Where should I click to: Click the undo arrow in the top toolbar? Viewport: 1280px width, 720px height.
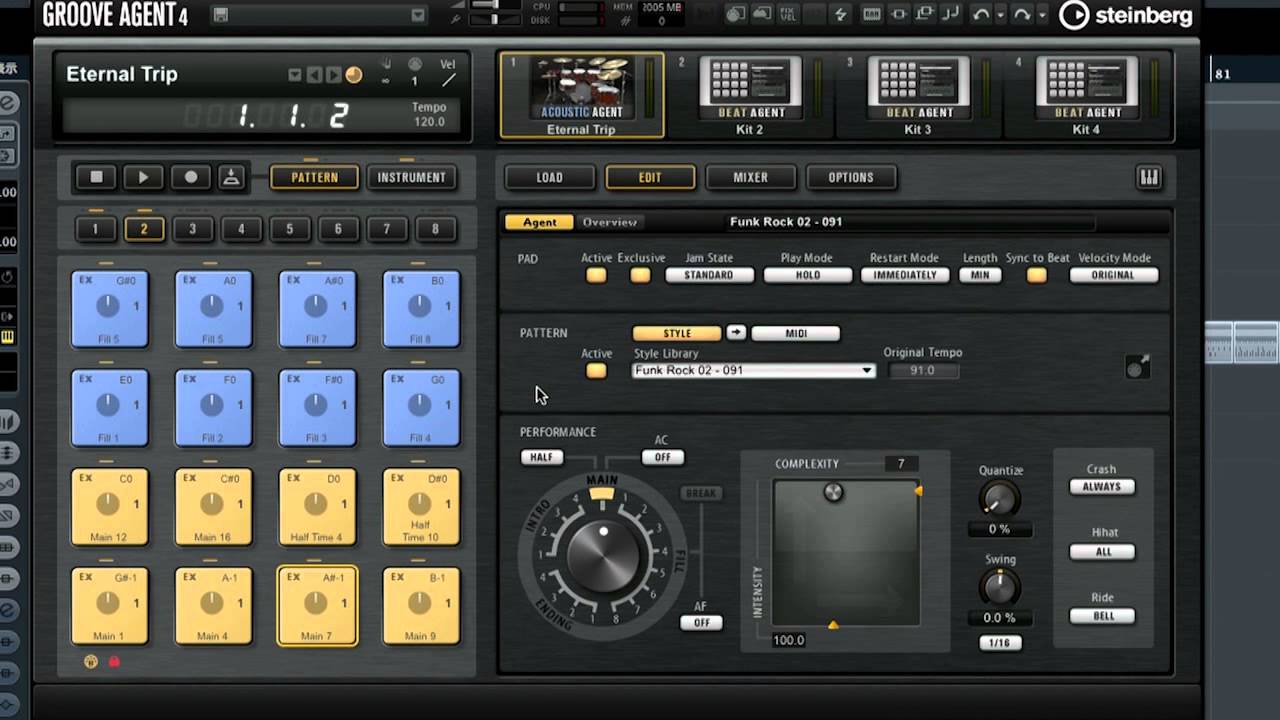click(980, 14)
